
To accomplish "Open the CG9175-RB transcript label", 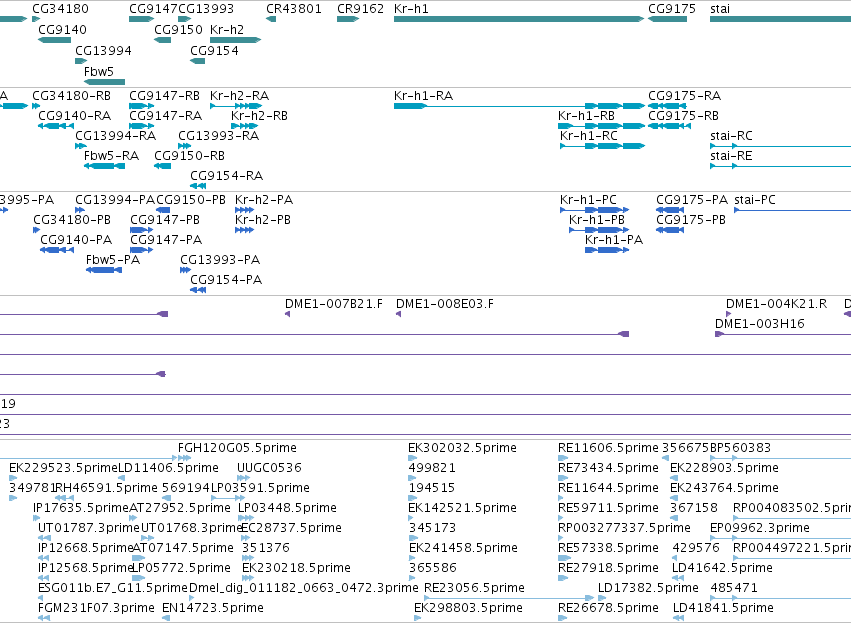I will [683, 116].
